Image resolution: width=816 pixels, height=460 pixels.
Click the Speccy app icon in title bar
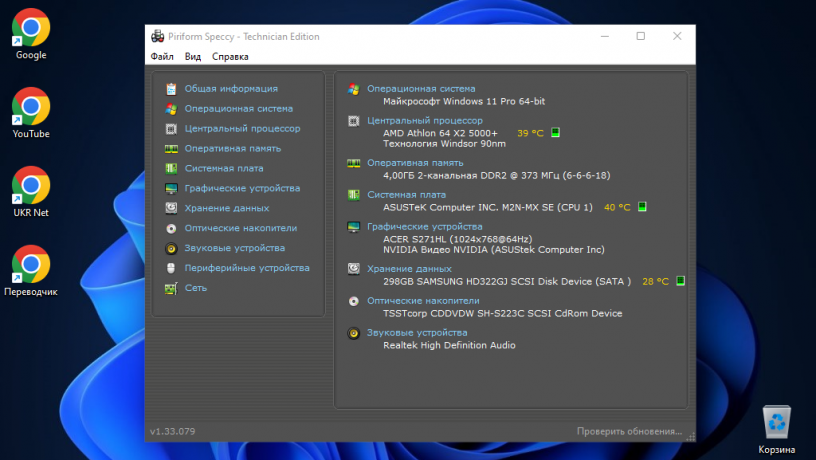point(157,36)
